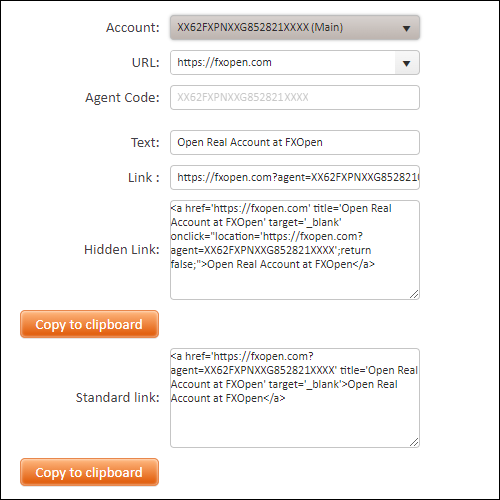Click the Standard link: label
Screen dimensions: 500x500
(117, 398)
